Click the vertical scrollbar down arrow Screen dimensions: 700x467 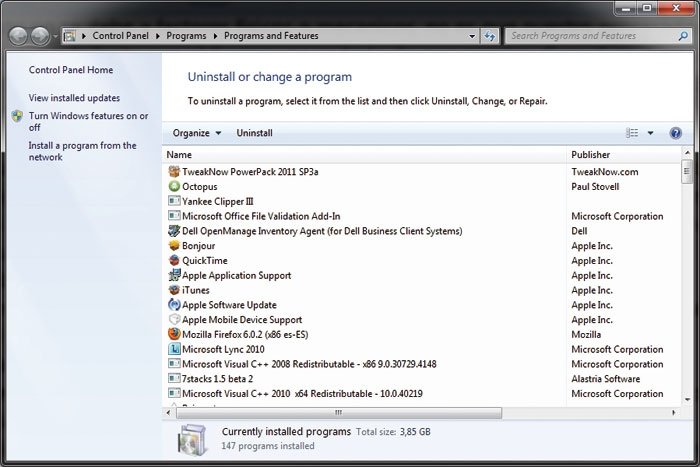coord(687,400)
